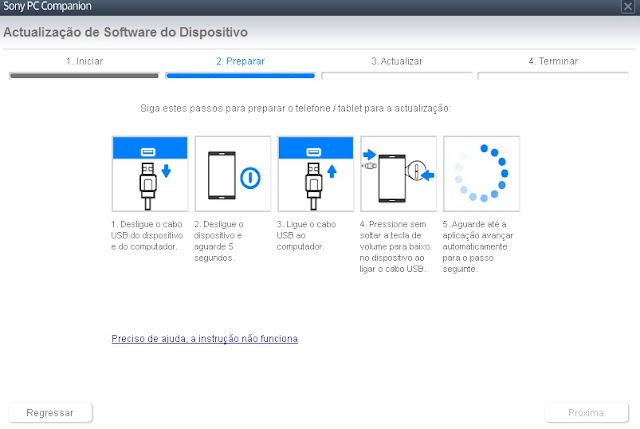
Task: Click the grey Iniciar progress bar
Action: tap(84, 76)
